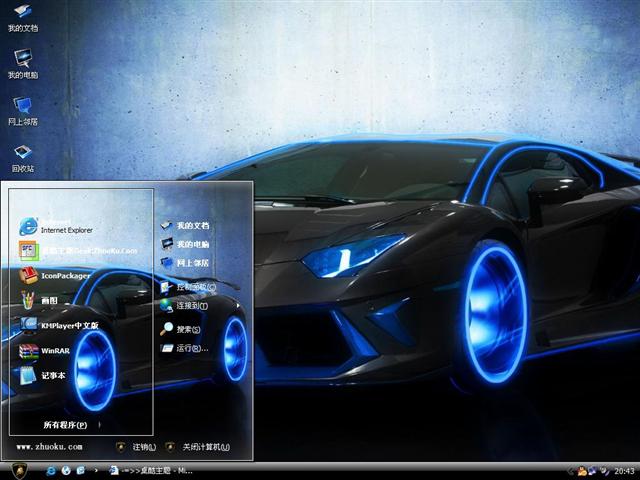The image size is (640, 480).
Task: Click 注销(L) log off button
Action: coord(136,447)
